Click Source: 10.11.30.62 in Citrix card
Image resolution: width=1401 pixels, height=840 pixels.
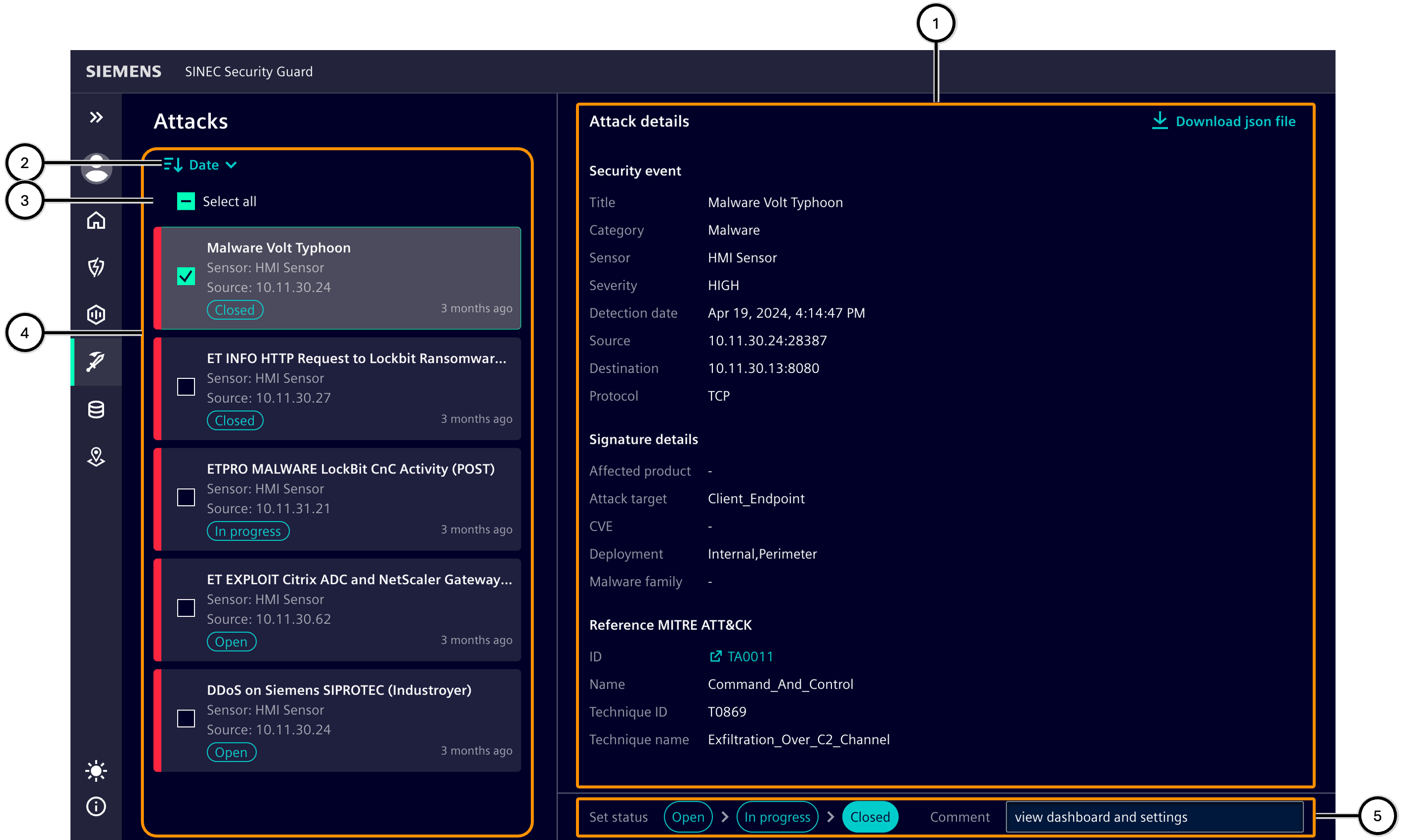coord(268,619)
